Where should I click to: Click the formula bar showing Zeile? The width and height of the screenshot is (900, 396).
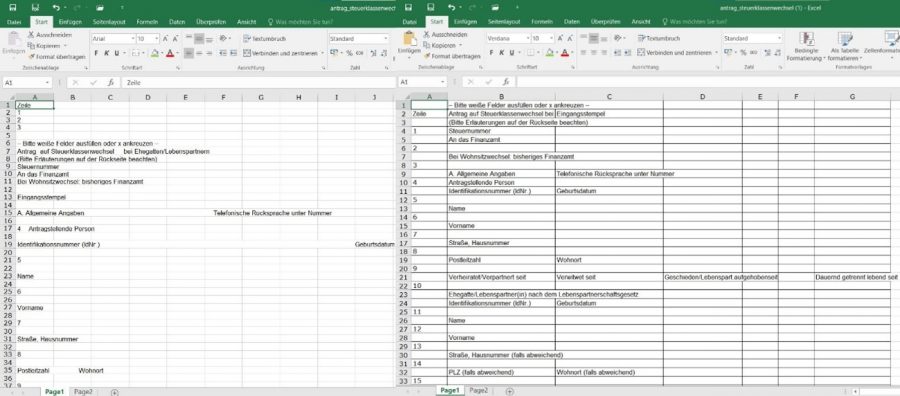click(x=258, y=83)
